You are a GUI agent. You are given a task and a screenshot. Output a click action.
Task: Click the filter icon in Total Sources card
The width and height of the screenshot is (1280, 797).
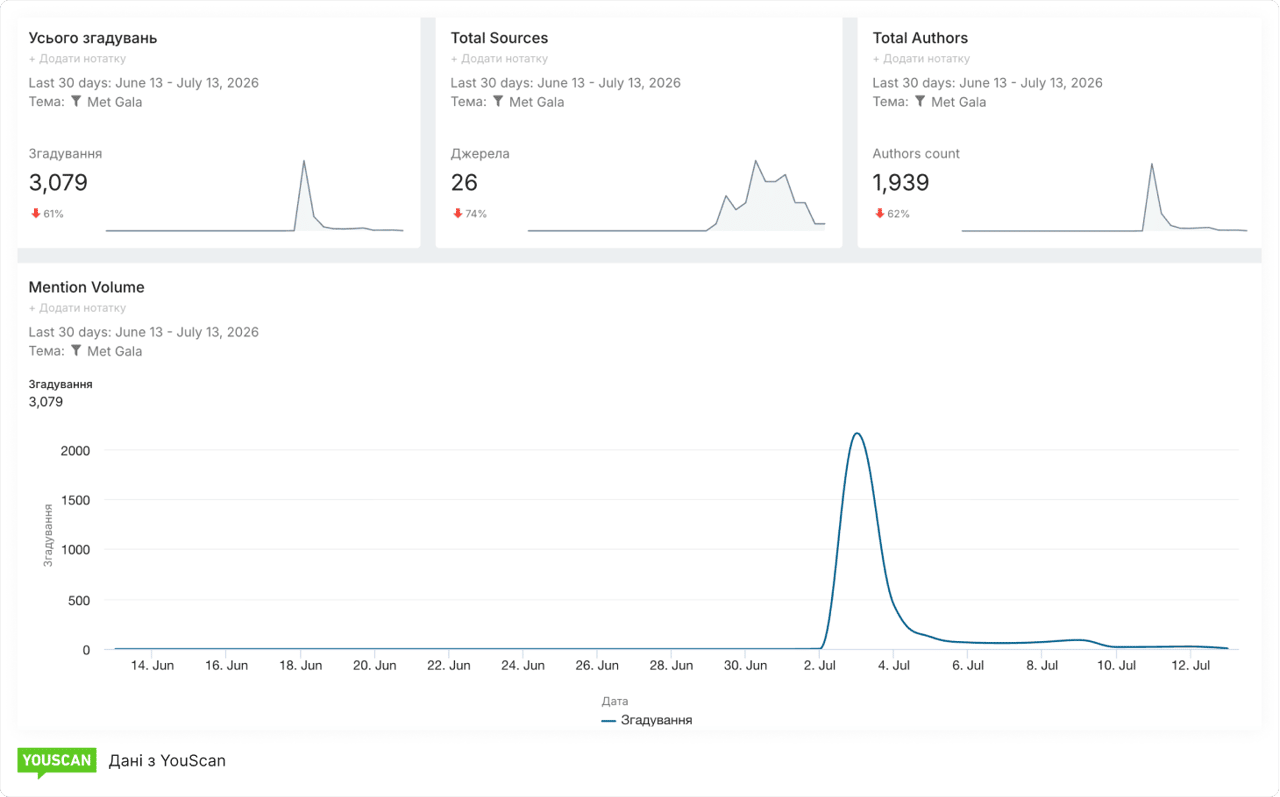tap(498, 101)
